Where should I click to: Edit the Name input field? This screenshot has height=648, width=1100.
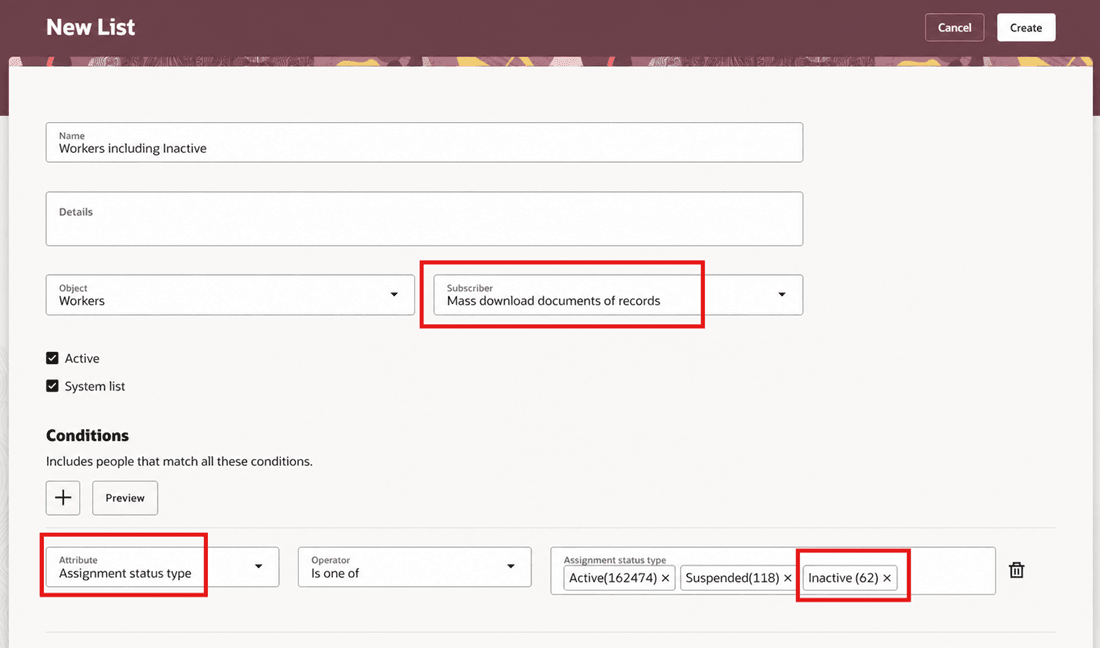click(424, 142)
